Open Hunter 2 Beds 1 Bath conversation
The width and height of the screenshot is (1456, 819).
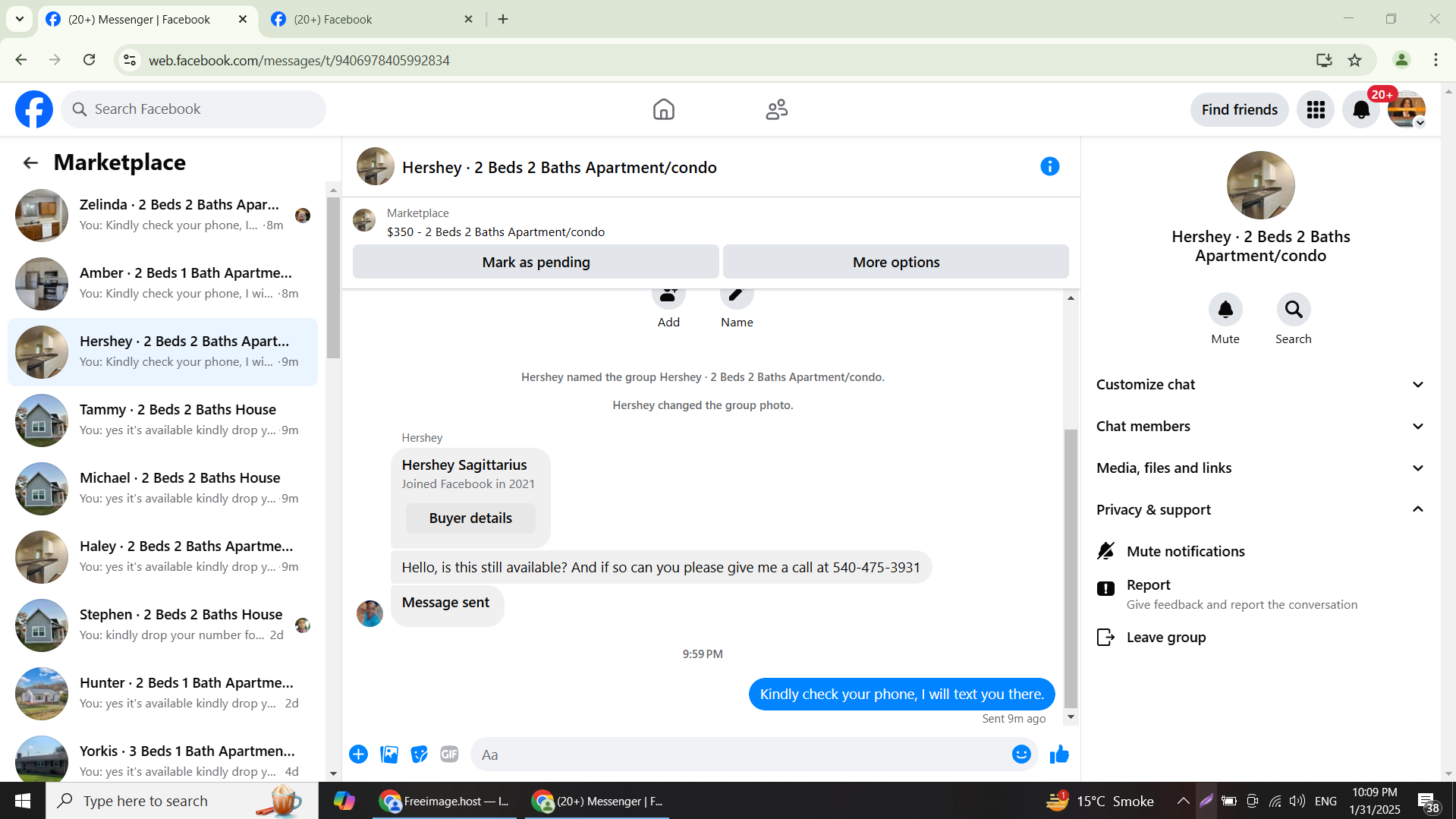[163, 694]
